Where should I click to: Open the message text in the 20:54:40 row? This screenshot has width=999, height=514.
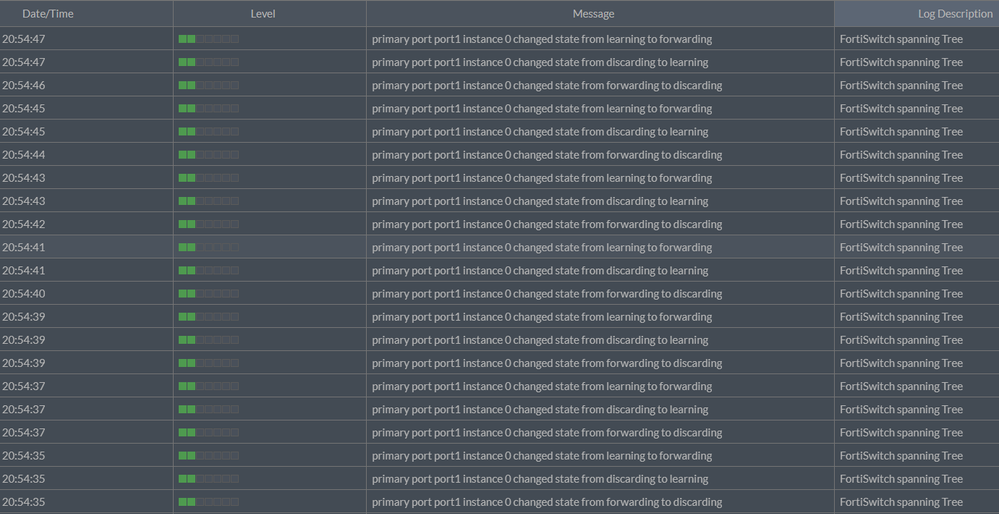[547, 294]
